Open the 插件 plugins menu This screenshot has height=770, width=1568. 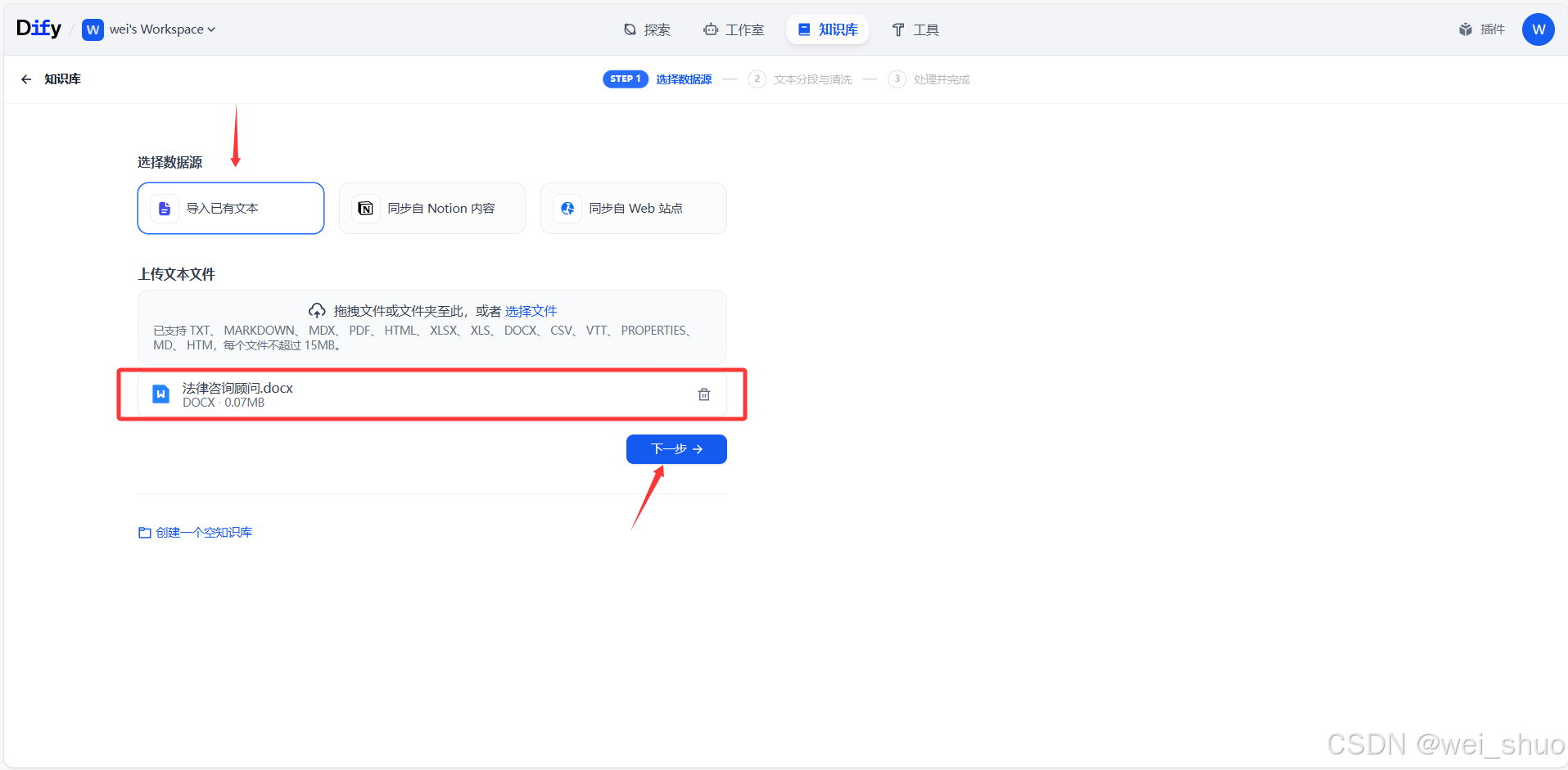tap(1481, 29)
